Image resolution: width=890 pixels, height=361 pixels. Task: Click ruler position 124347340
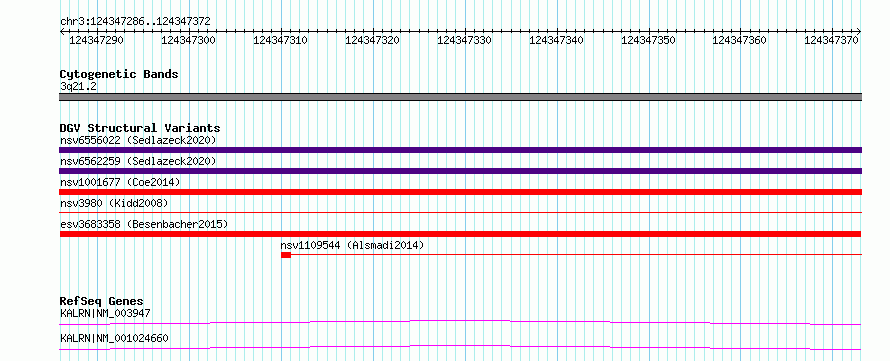pos(556,40)
